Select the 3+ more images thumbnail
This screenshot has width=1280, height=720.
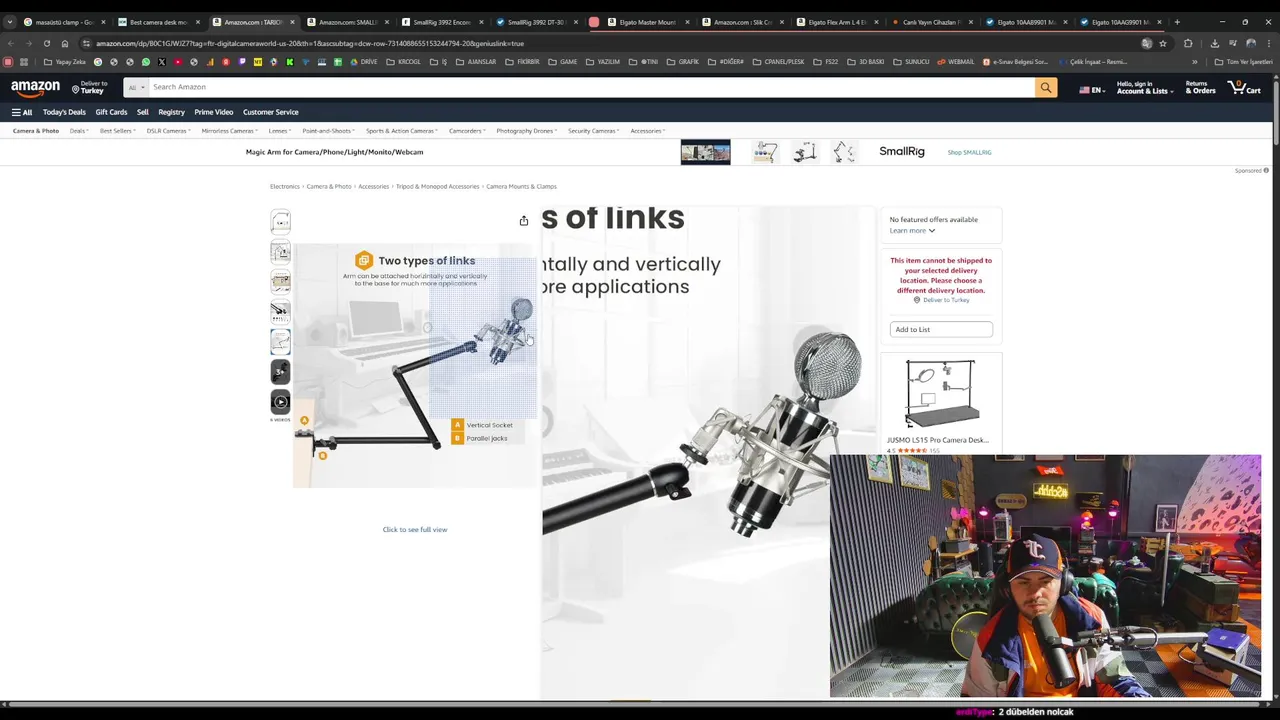coord(280,372)
